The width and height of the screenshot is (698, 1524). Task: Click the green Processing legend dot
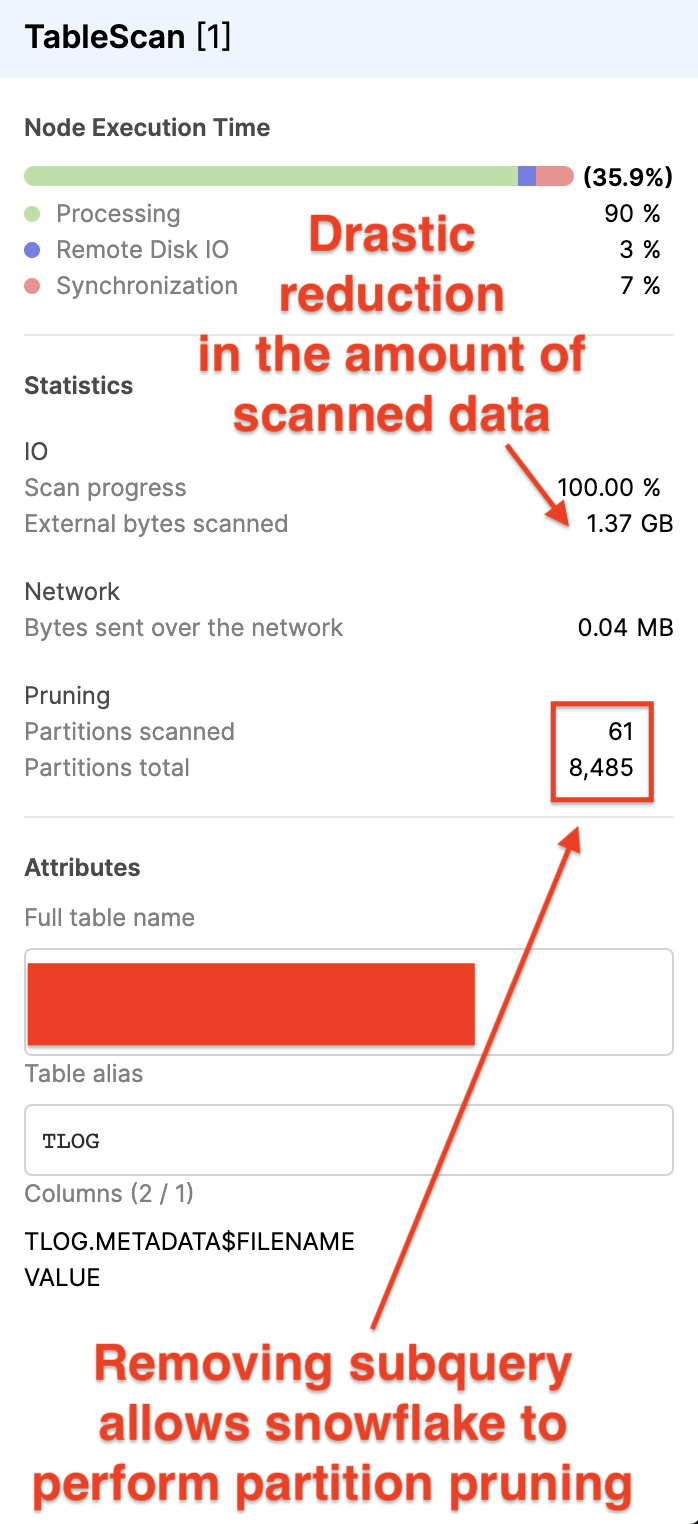pyautogui.click(x=32, y=214)
